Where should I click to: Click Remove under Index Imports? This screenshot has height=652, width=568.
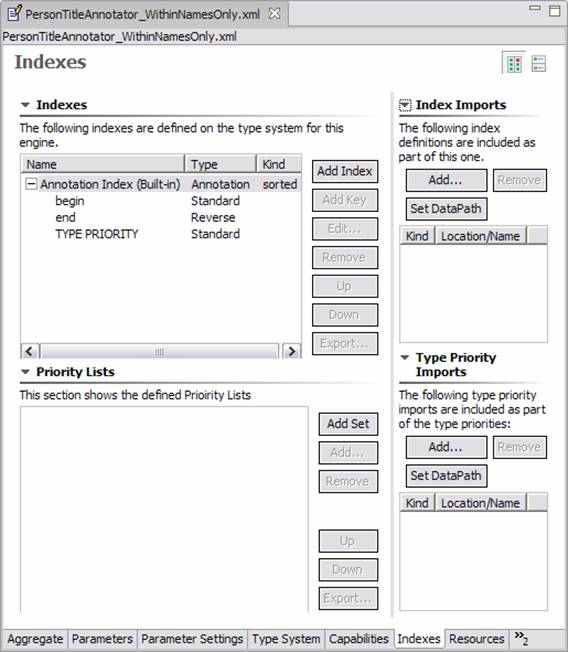click(520, 180)
